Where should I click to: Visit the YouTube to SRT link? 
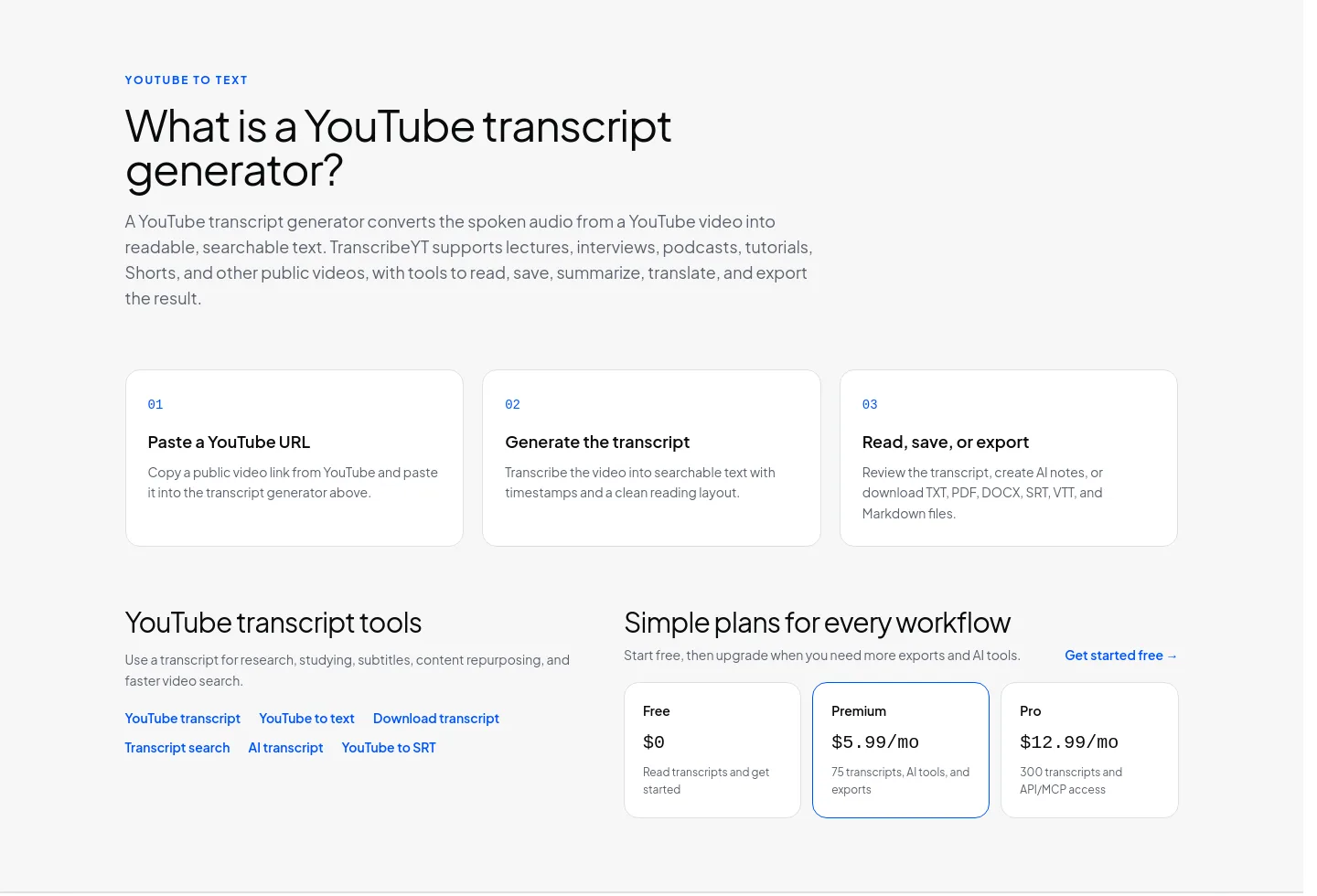click(389, 748)
